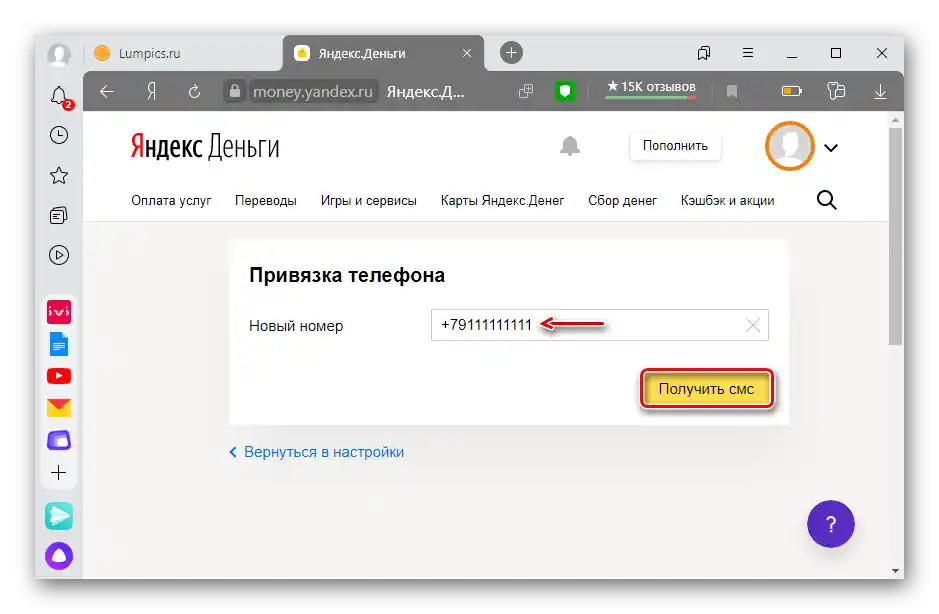Close the Яндекс.Деньги tab

467,53
